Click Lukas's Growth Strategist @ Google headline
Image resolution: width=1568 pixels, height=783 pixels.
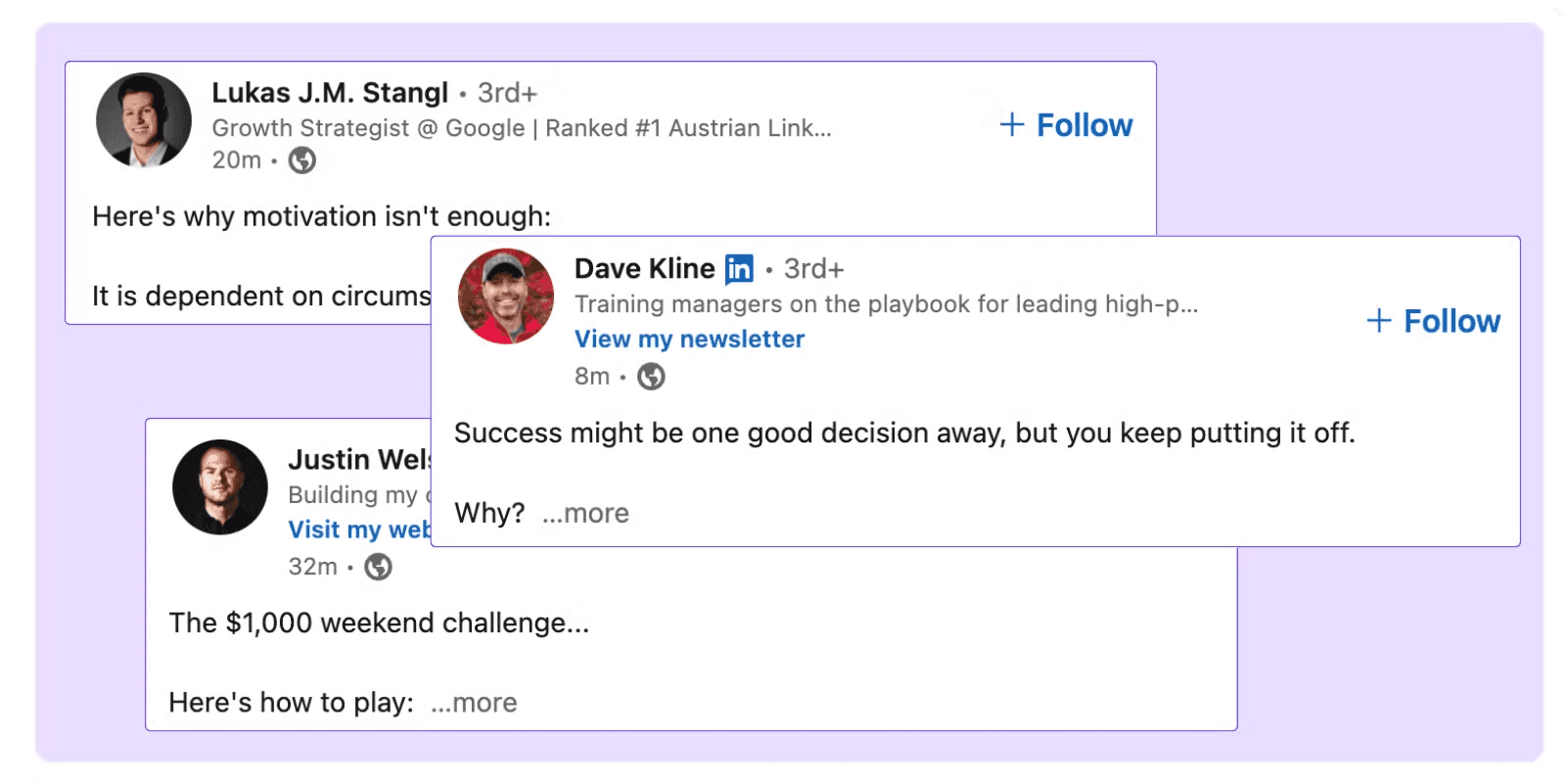click(x=522, y=128)
